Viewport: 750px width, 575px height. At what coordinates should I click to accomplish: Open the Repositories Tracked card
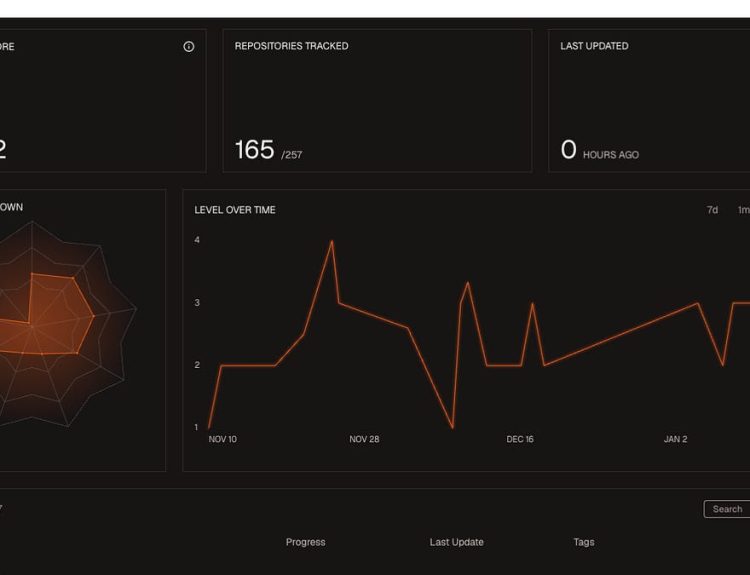click(x=377, y=100)
